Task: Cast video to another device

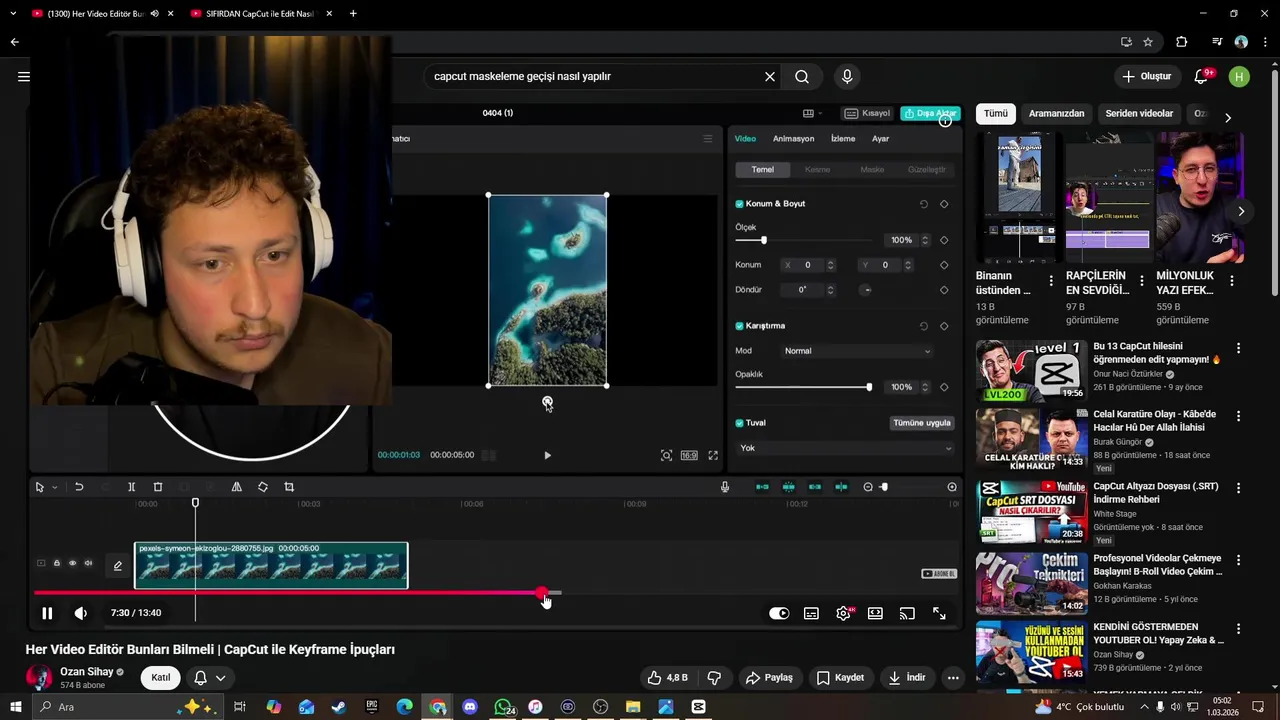Action: (907, 613)
